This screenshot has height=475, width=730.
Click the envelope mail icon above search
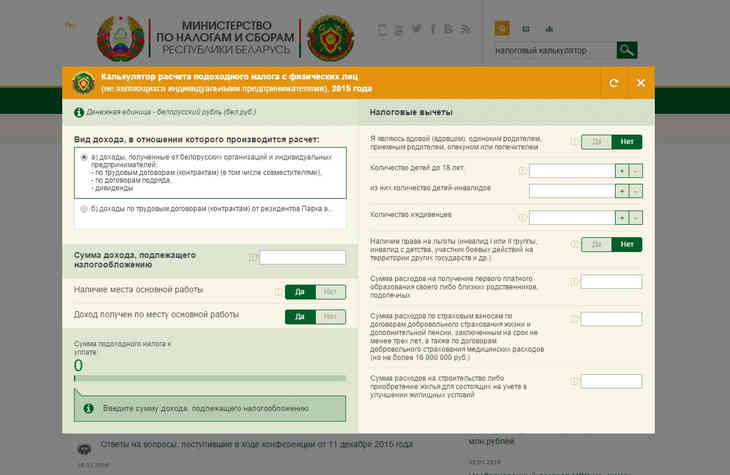click(x=525, y=29)
